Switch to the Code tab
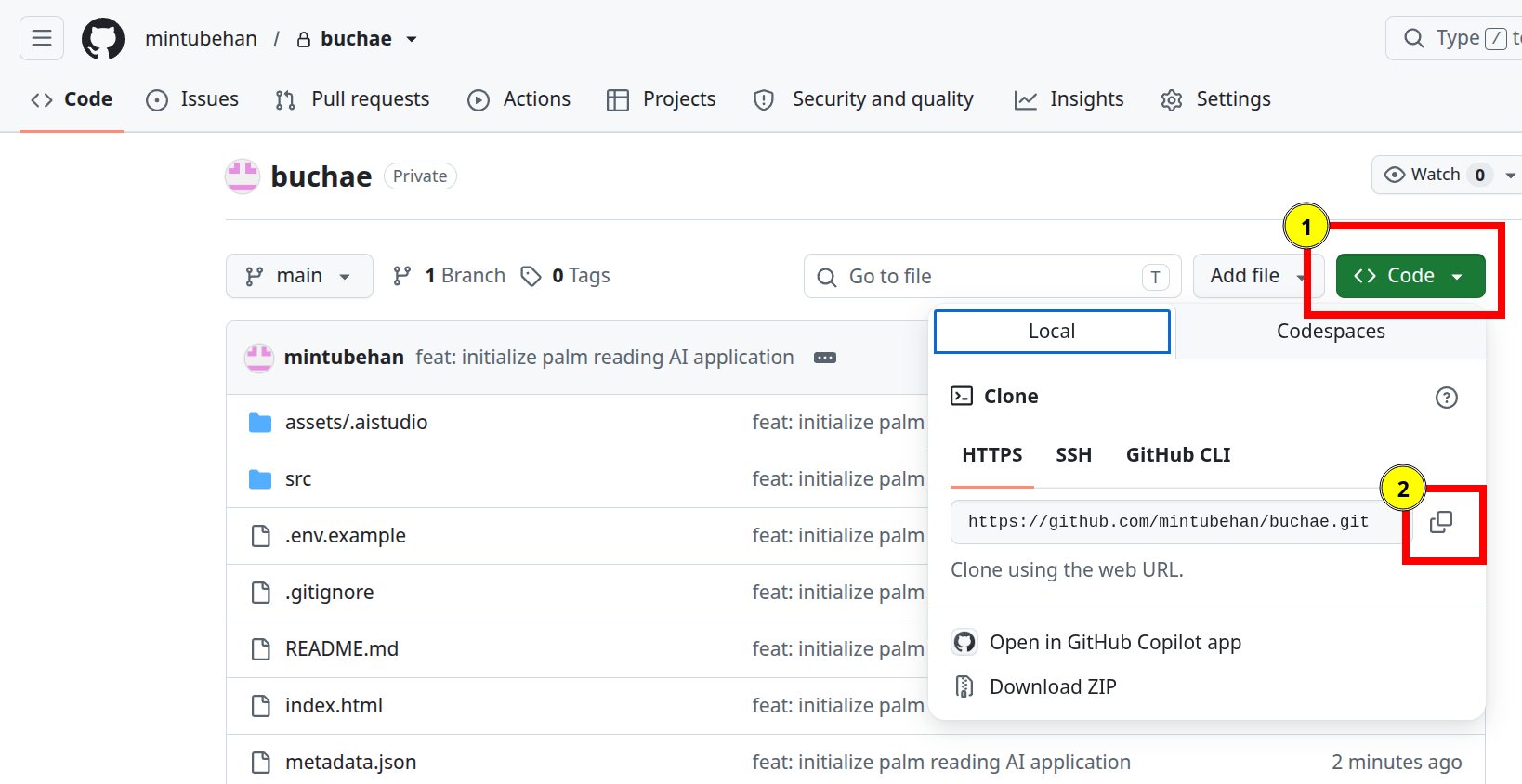 coord(72,99)
